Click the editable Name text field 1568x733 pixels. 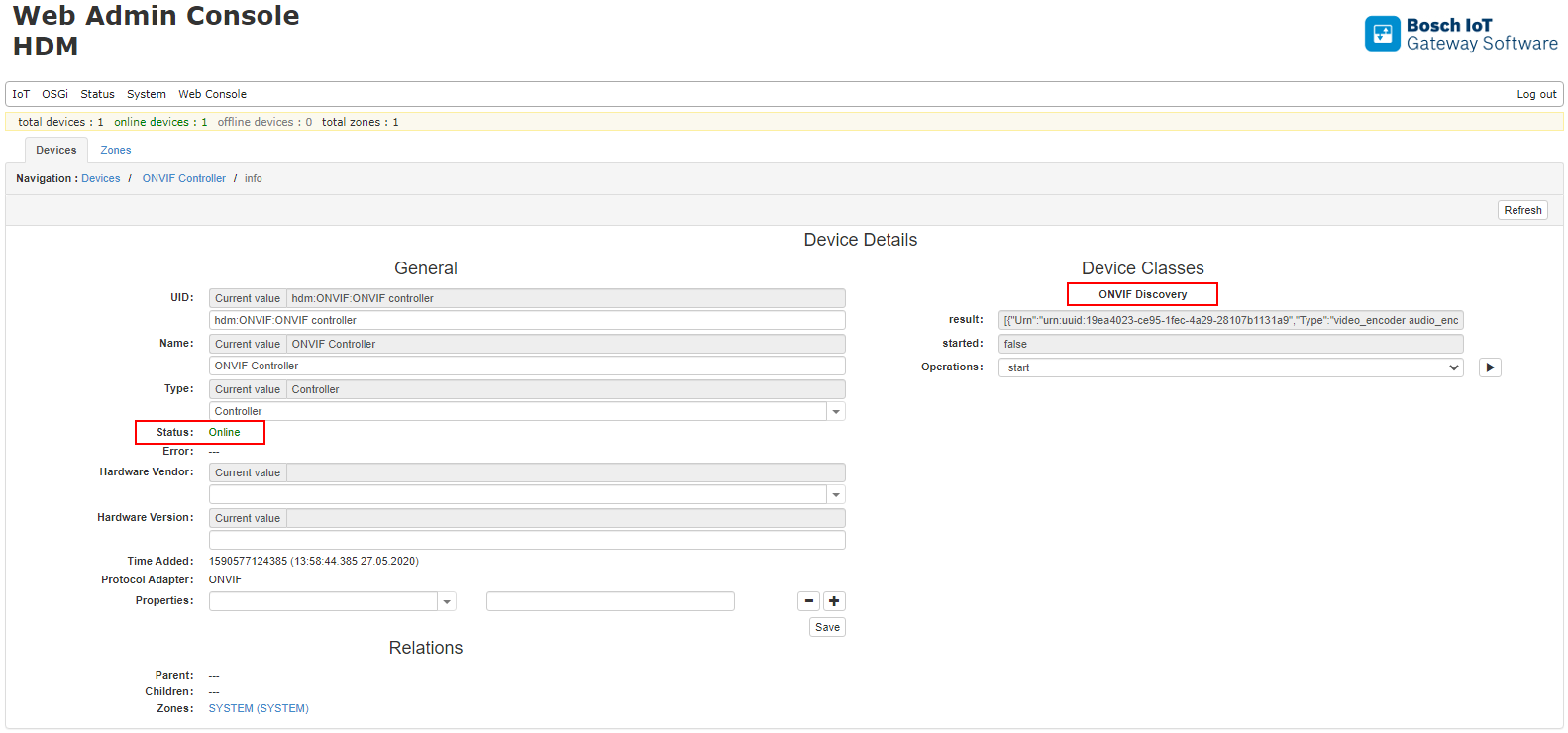coord(527,366)
